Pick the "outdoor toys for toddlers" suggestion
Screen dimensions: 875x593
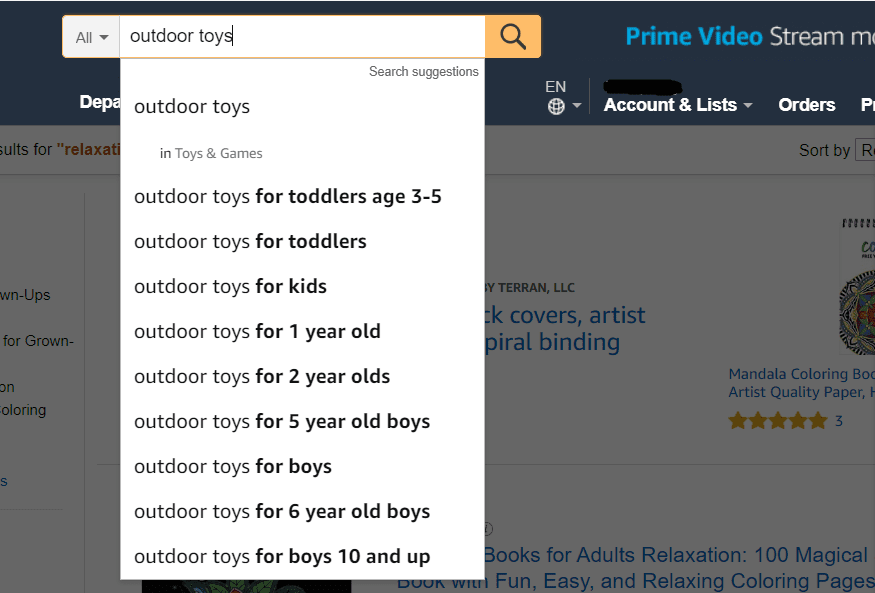[x=250, y=241]
